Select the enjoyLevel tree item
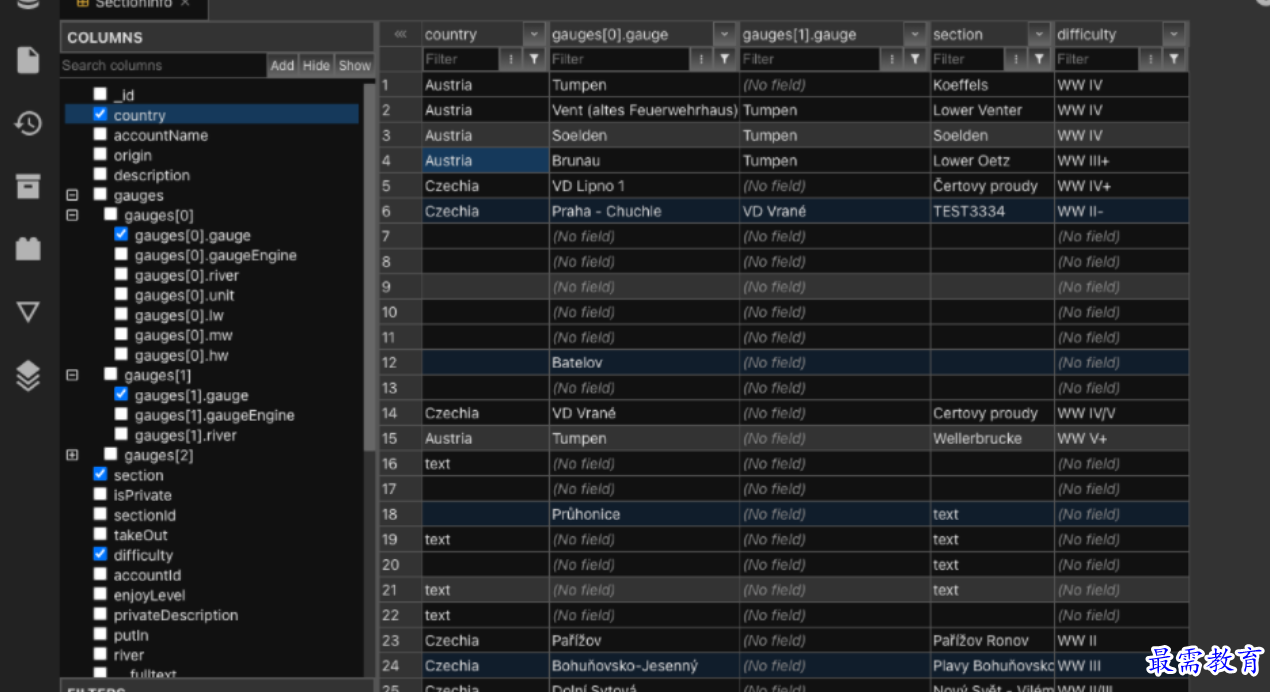Viewport: 1270px width, 692px height. click(150, 595)
